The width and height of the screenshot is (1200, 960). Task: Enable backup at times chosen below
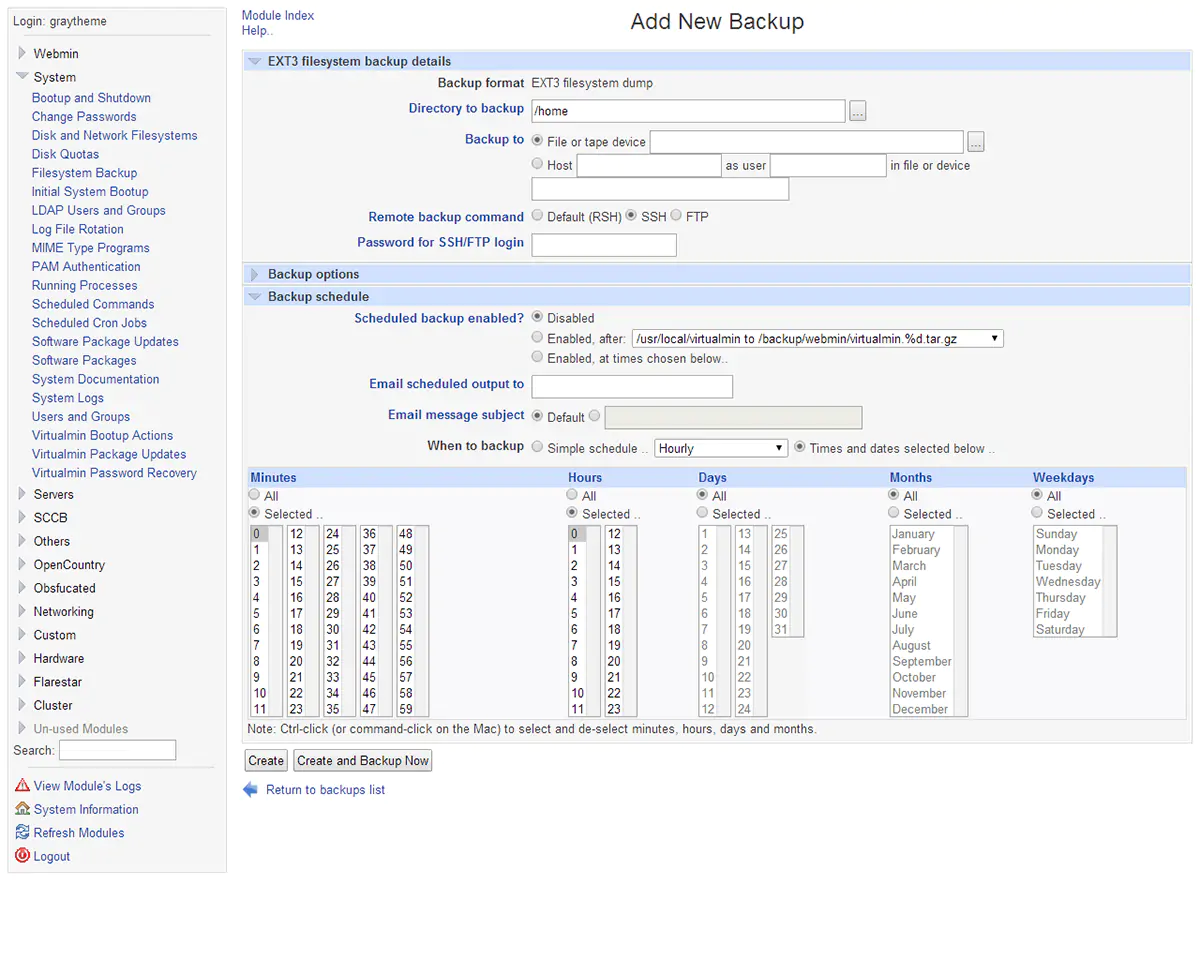tap(538, 357)
